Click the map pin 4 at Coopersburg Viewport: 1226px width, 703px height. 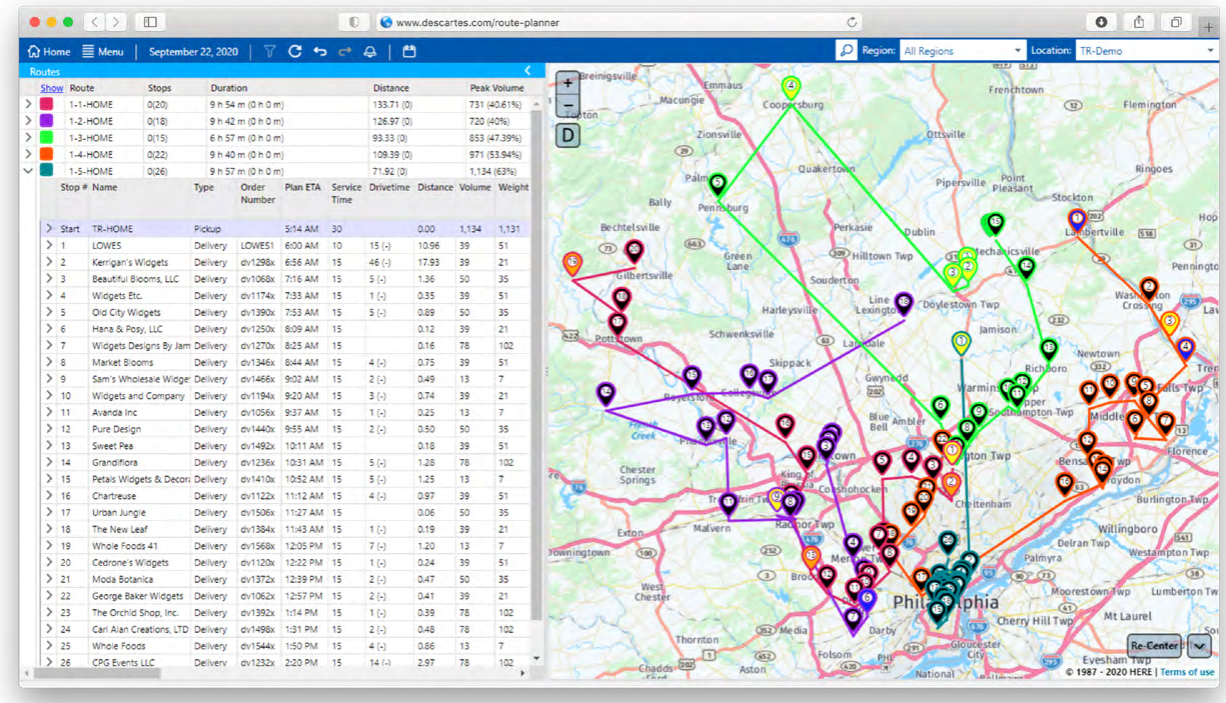pos(791,87)
